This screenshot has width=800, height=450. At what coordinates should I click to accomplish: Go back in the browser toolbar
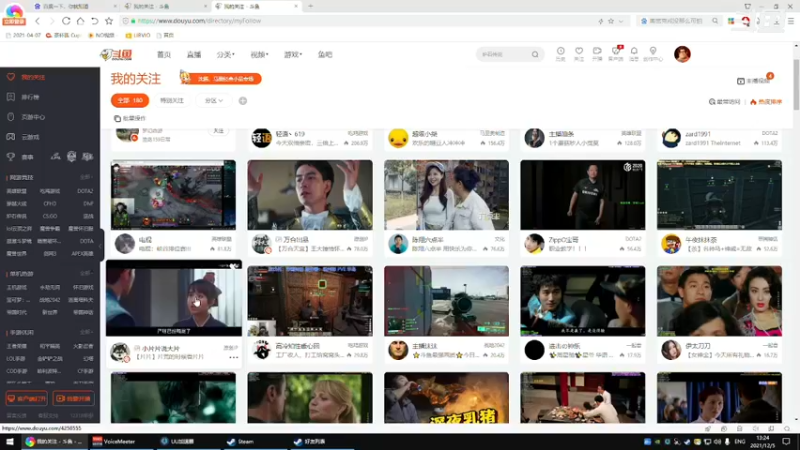(x=37, y=21)
